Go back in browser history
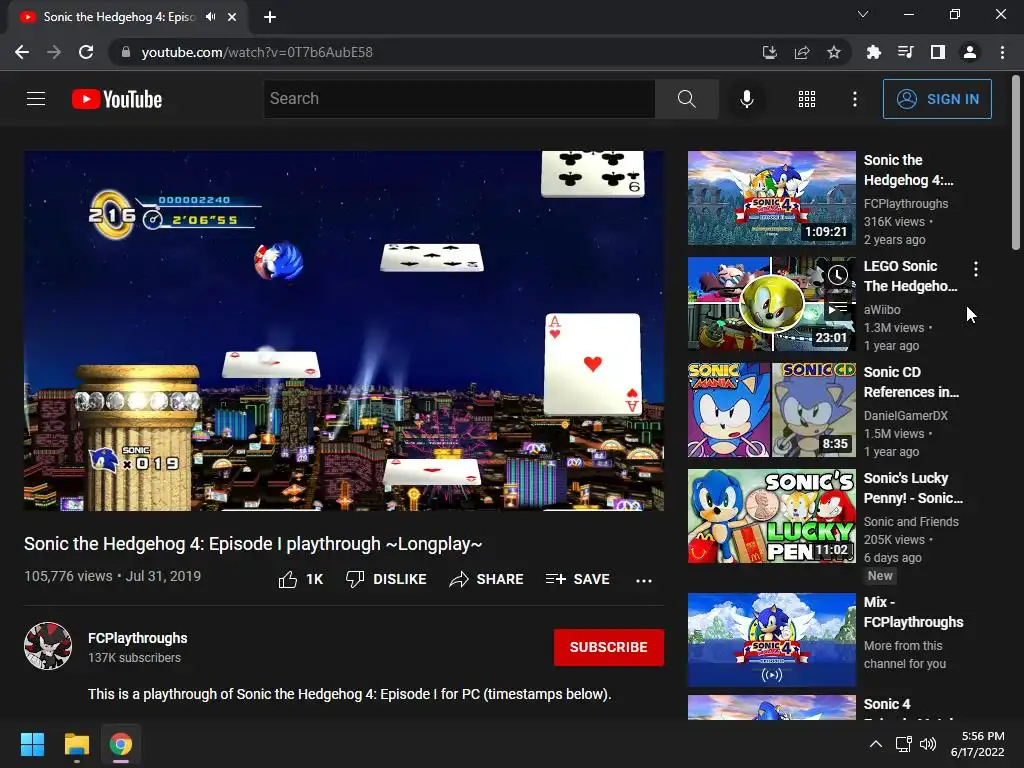This screenshot has width=1024, height=768. pos(22,52)
